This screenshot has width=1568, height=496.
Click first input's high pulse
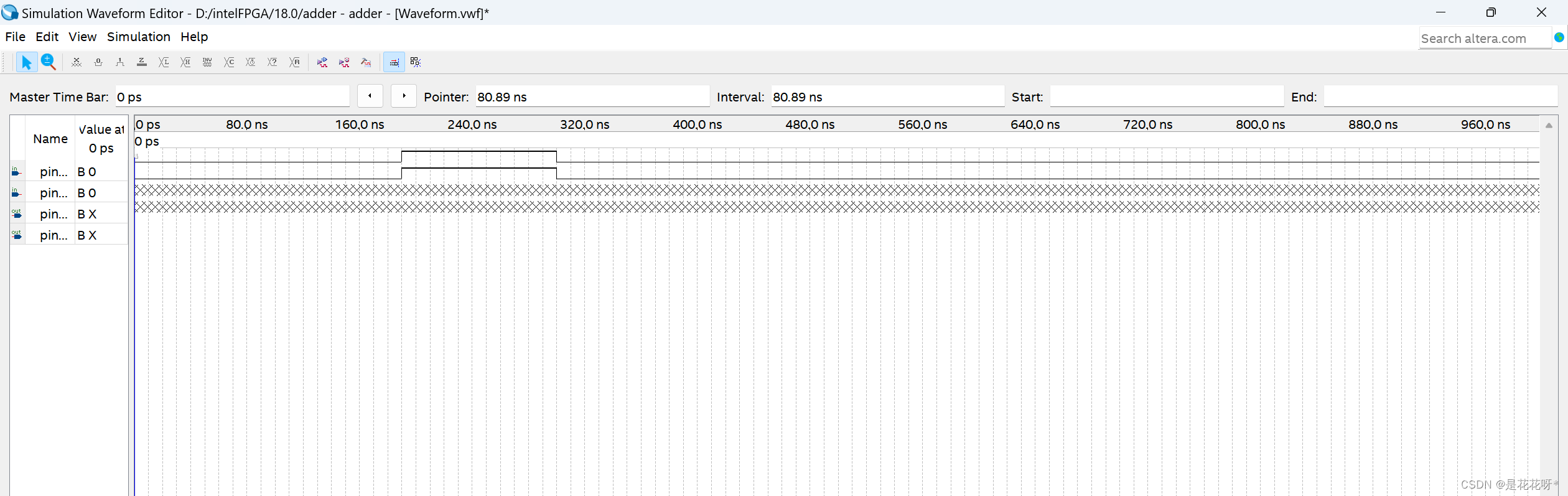tap(479, 156)
